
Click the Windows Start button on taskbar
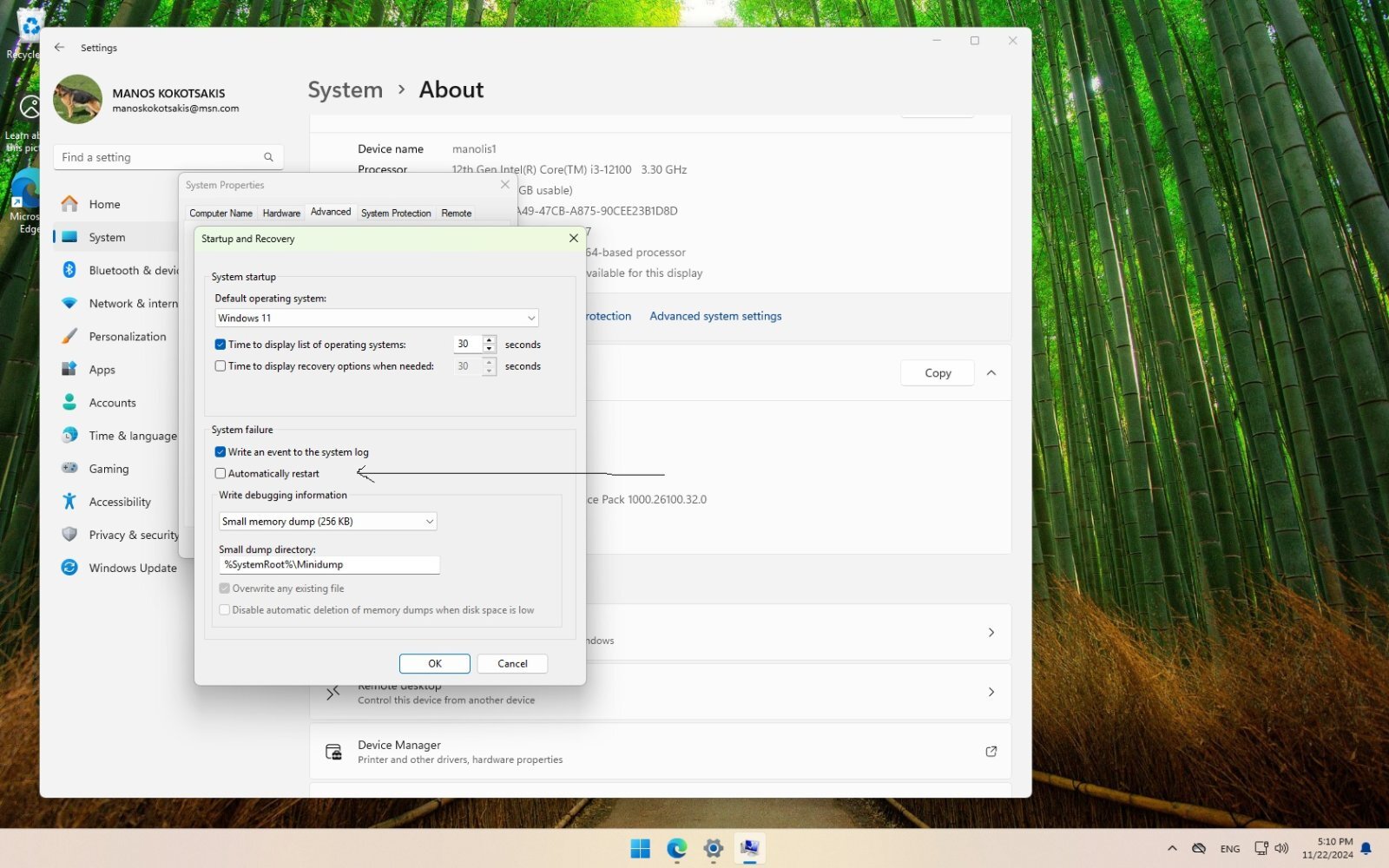tap(640, 849)
